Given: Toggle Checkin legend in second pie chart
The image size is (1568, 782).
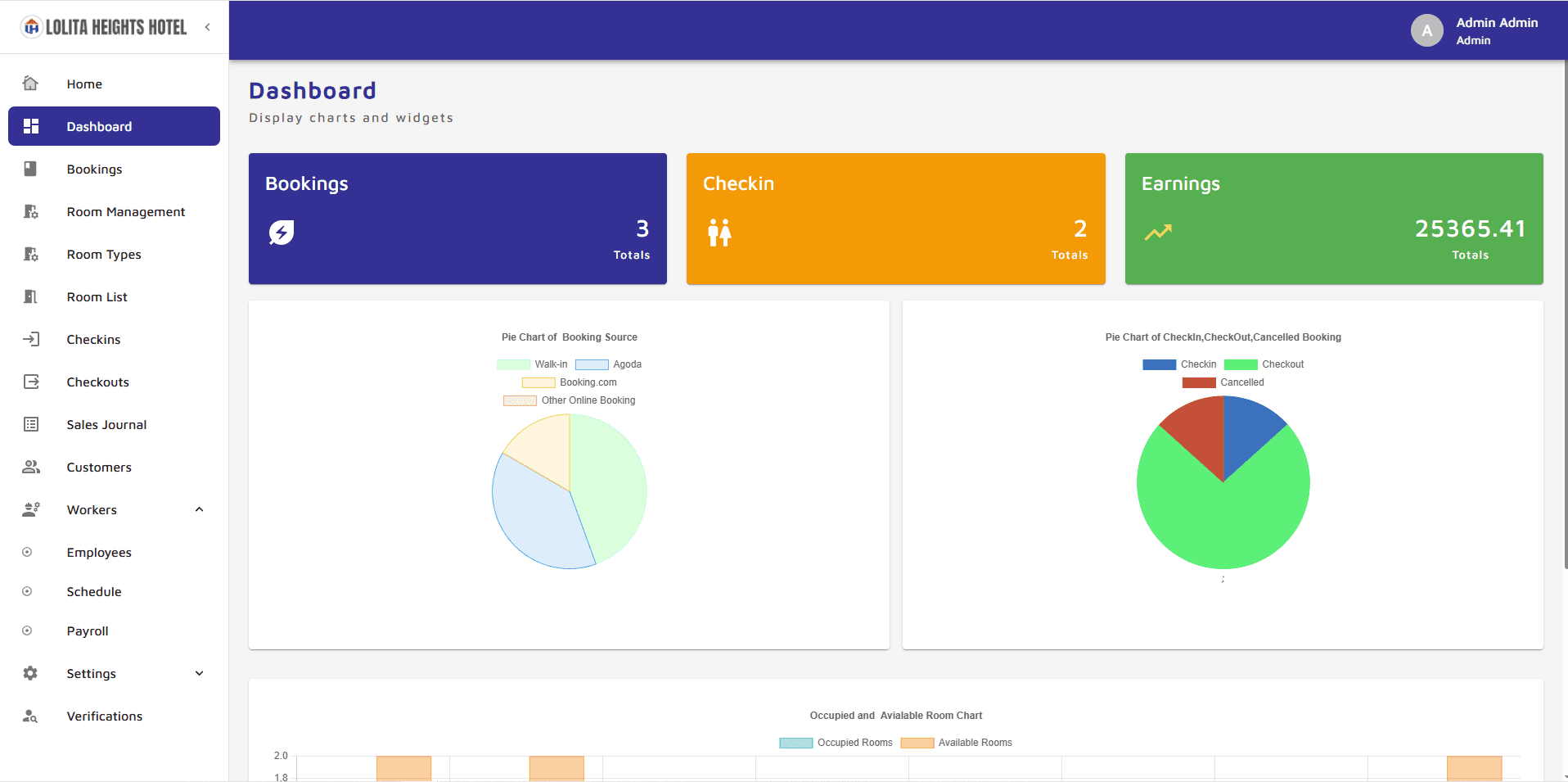Looking at the screenshot, I should tap(1179, 364).
